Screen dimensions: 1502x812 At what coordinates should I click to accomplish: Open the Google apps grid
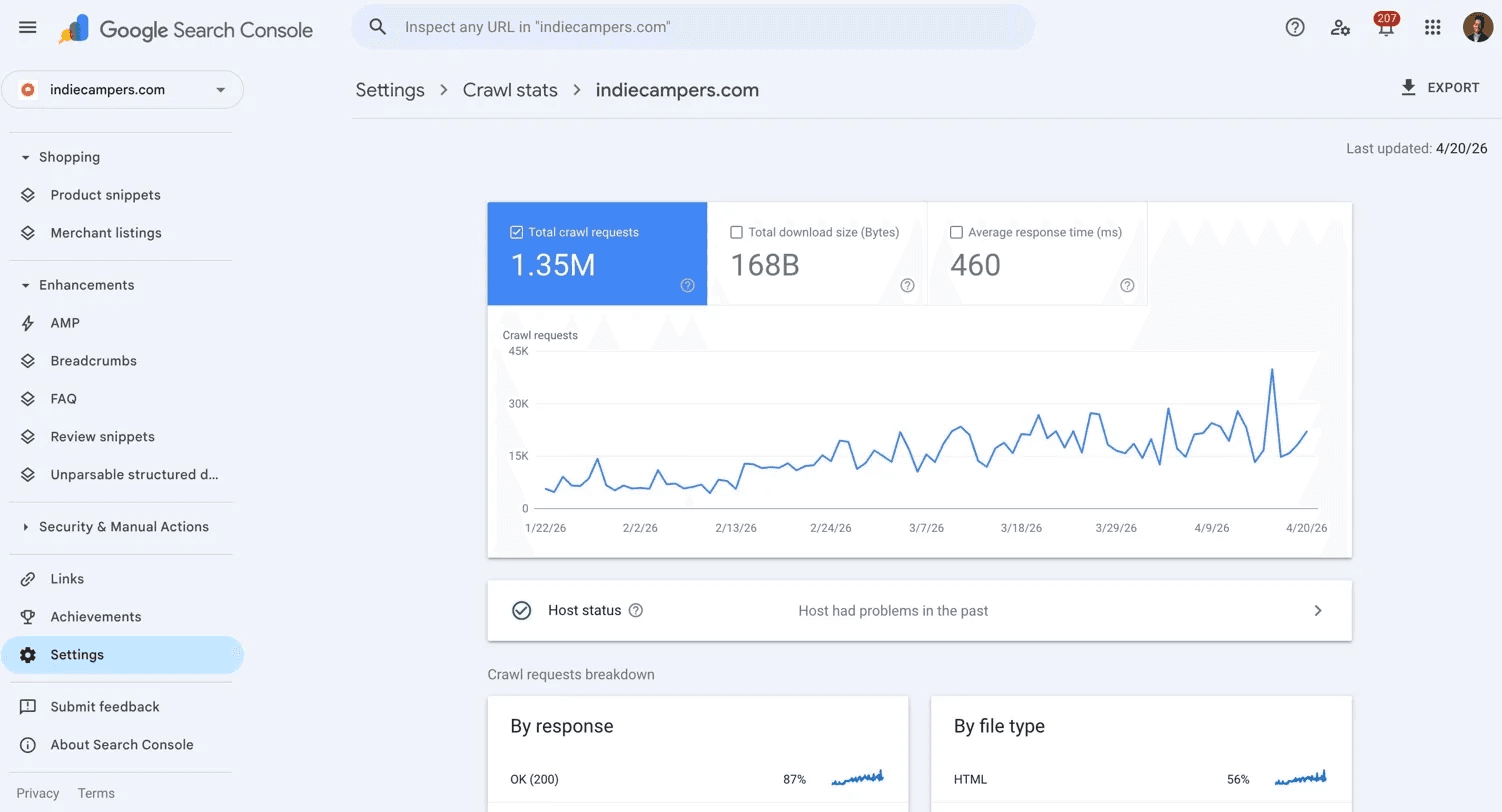(x=1432, y=27)
